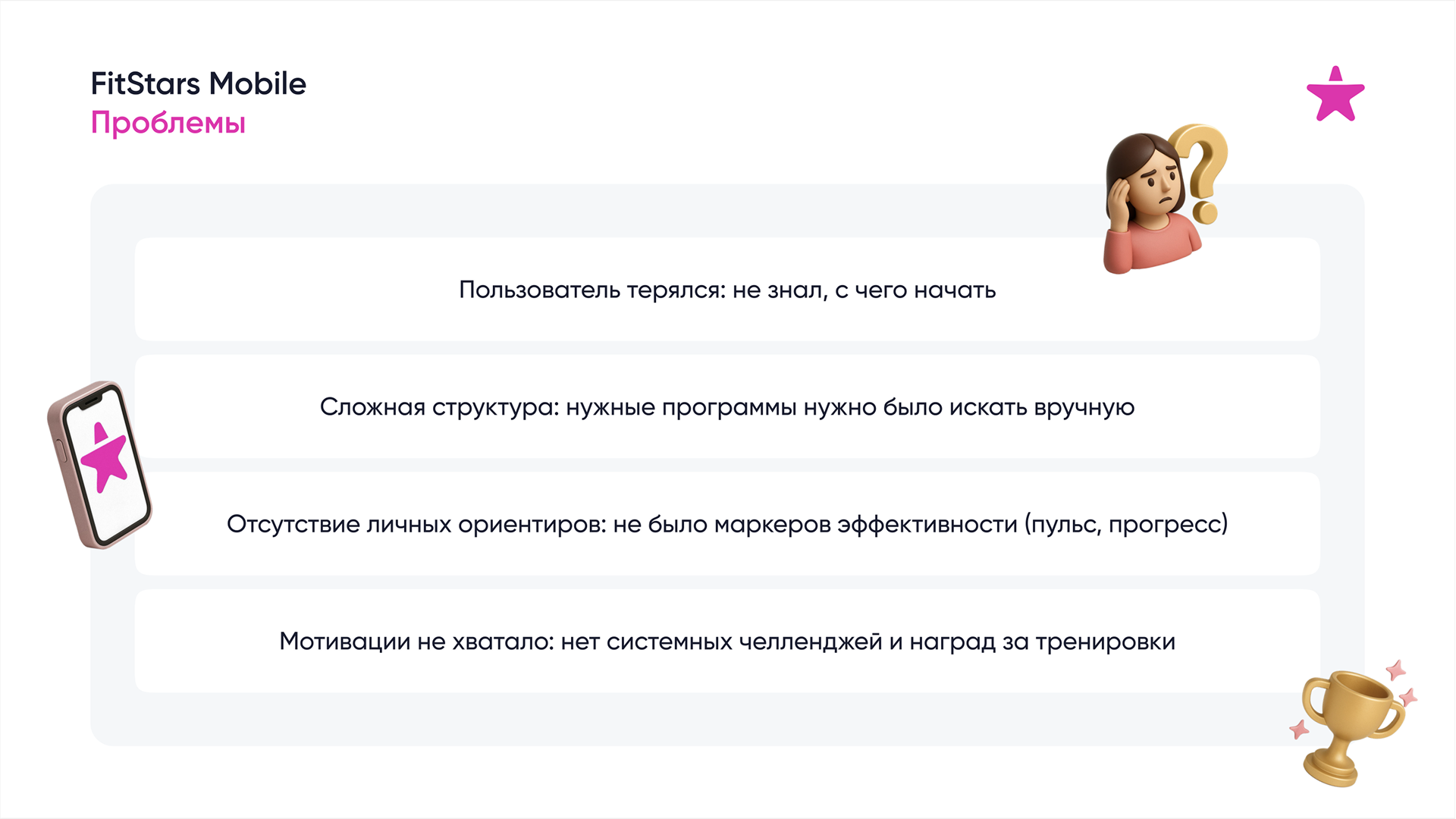
Task: Click the pink 'Проблемы' subtitle
Action: [x=168, y=123]
